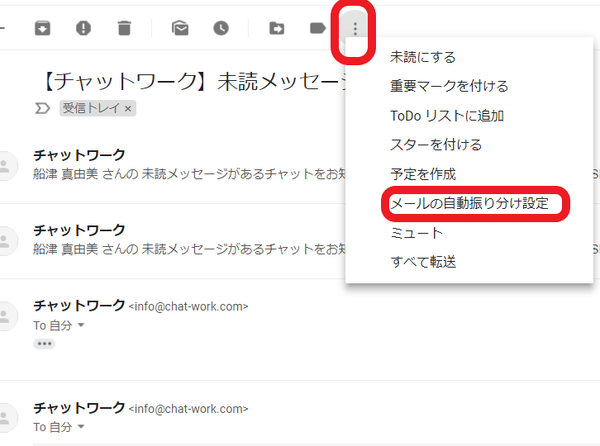Select 未読にする in the menu
The image size is (600, 446).
click(x=423, y=57)
